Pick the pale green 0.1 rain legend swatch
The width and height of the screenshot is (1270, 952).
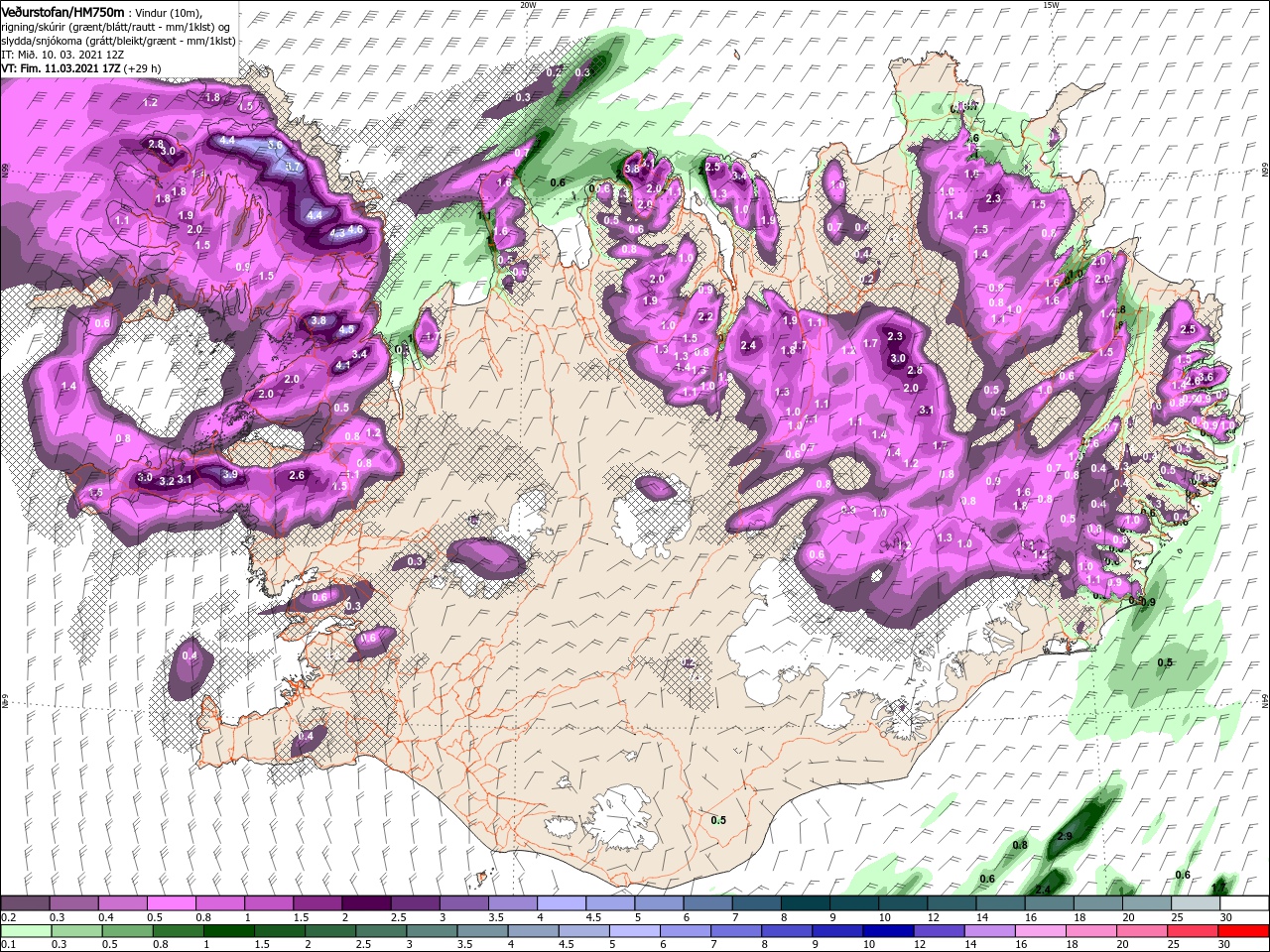point(27,931)
